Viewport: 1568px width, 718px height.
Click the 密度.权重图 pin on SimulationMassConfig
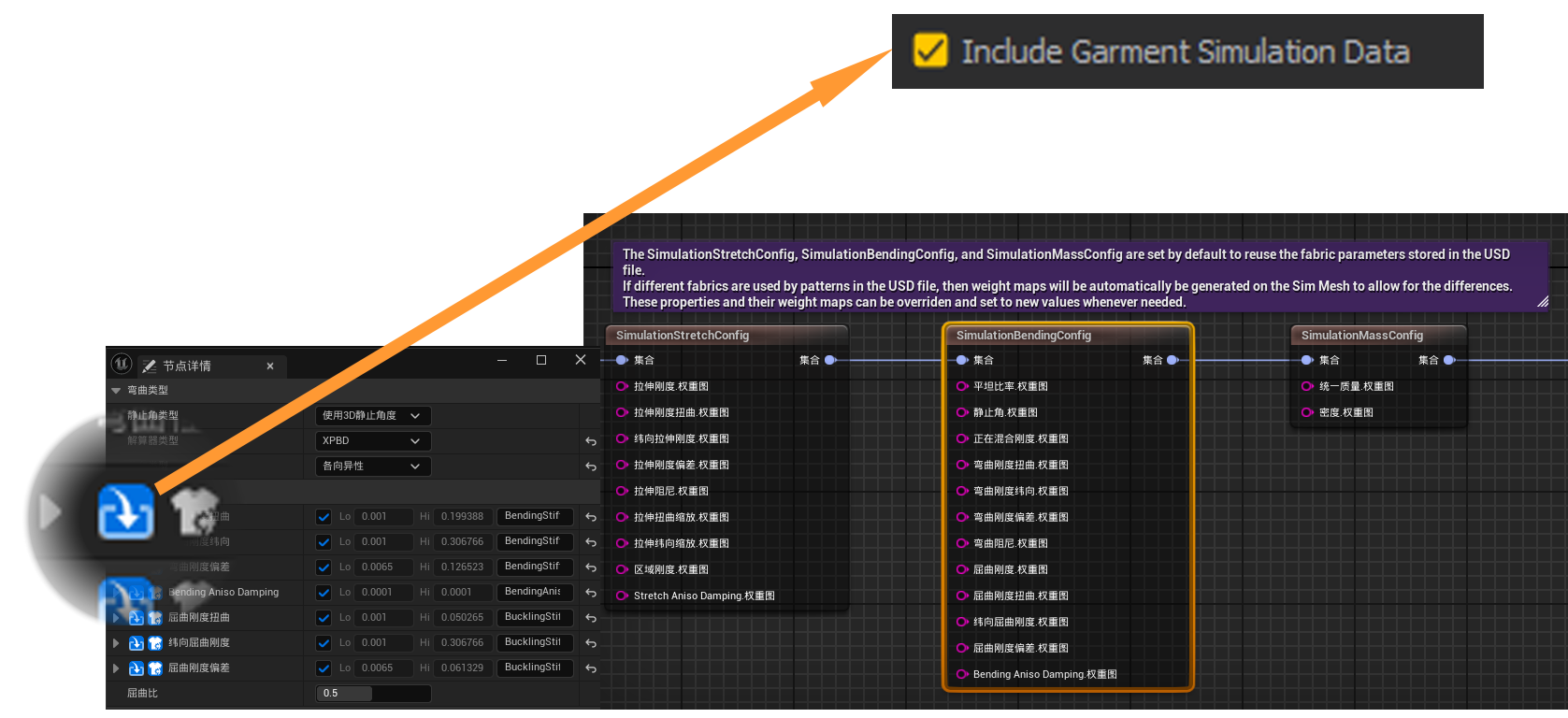tap(1307, 412)
